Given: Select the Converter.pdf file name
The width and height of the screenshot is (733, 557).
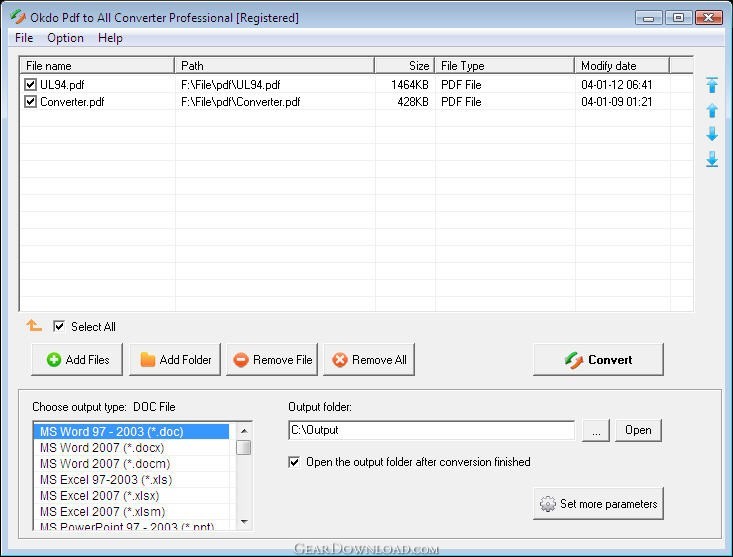Looking at the screenshot, I should (72, 102).
